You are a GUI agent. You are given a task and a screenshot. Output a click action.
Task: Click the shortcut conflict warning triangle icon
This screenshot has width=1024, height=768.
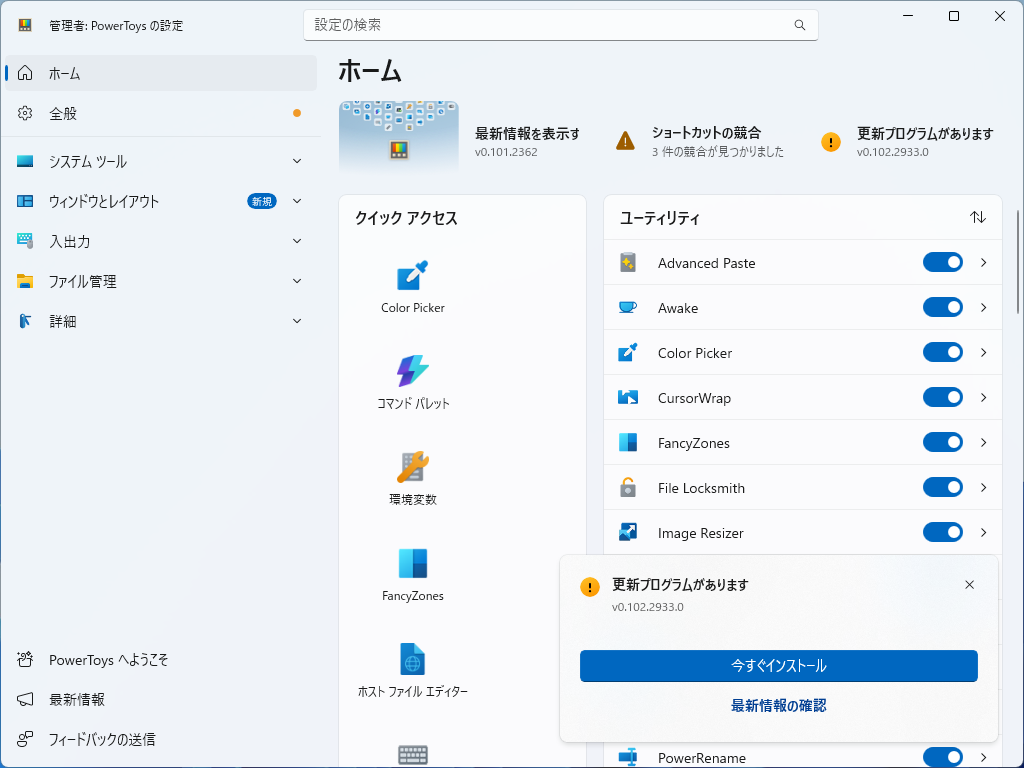tap(626, 141)
